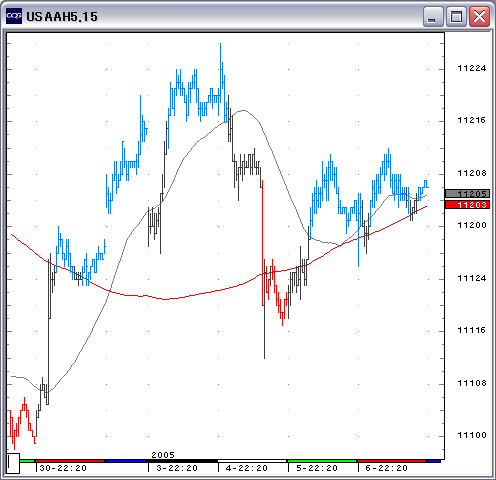Click the 11100 price scale label
The image size is (496, 480).
click(472, 435)
